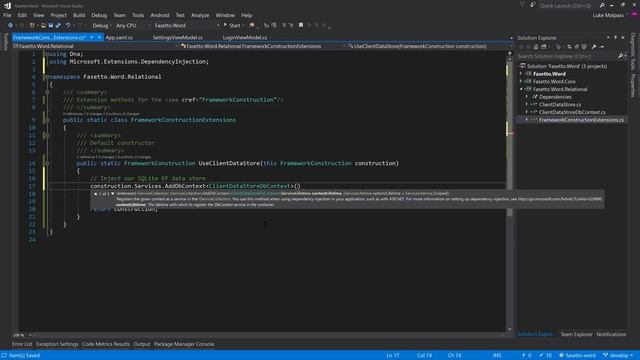Focus the Search Solution Explorer field

point(567,56)
